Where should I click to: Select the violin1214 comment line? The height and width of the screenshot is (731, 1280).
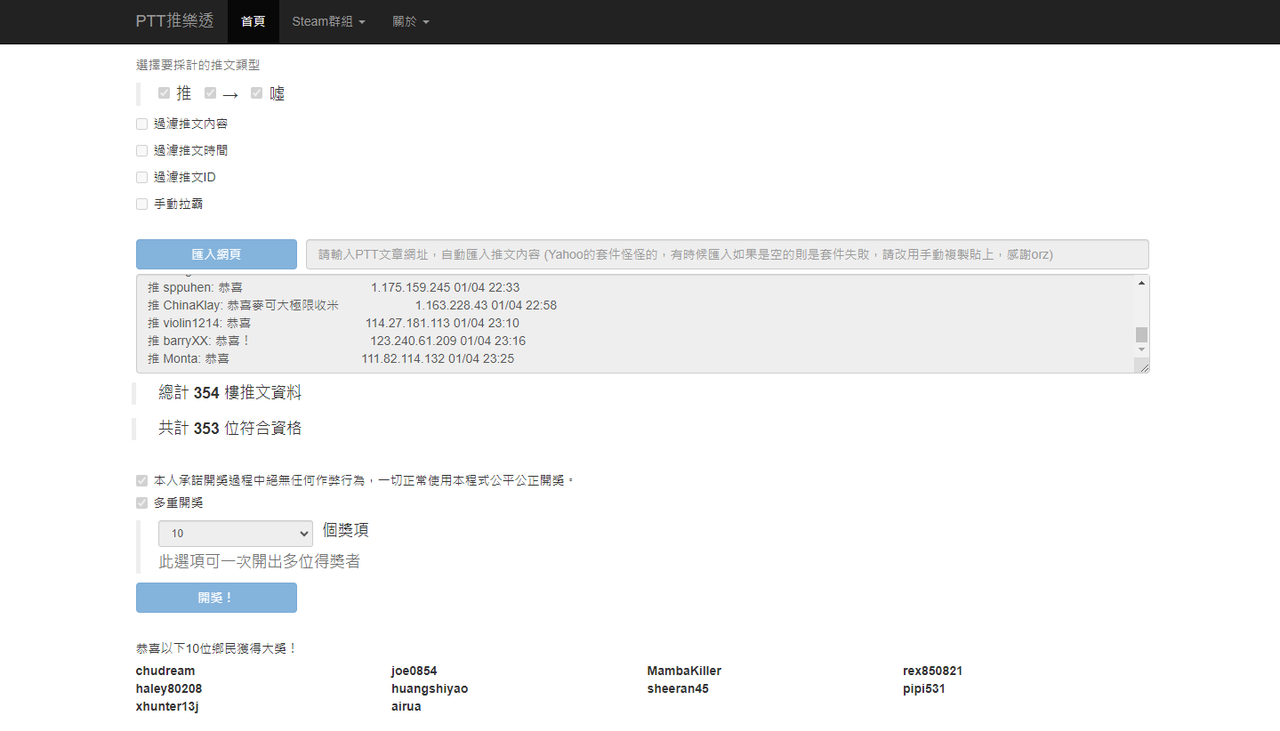click(x=333, y=323)
